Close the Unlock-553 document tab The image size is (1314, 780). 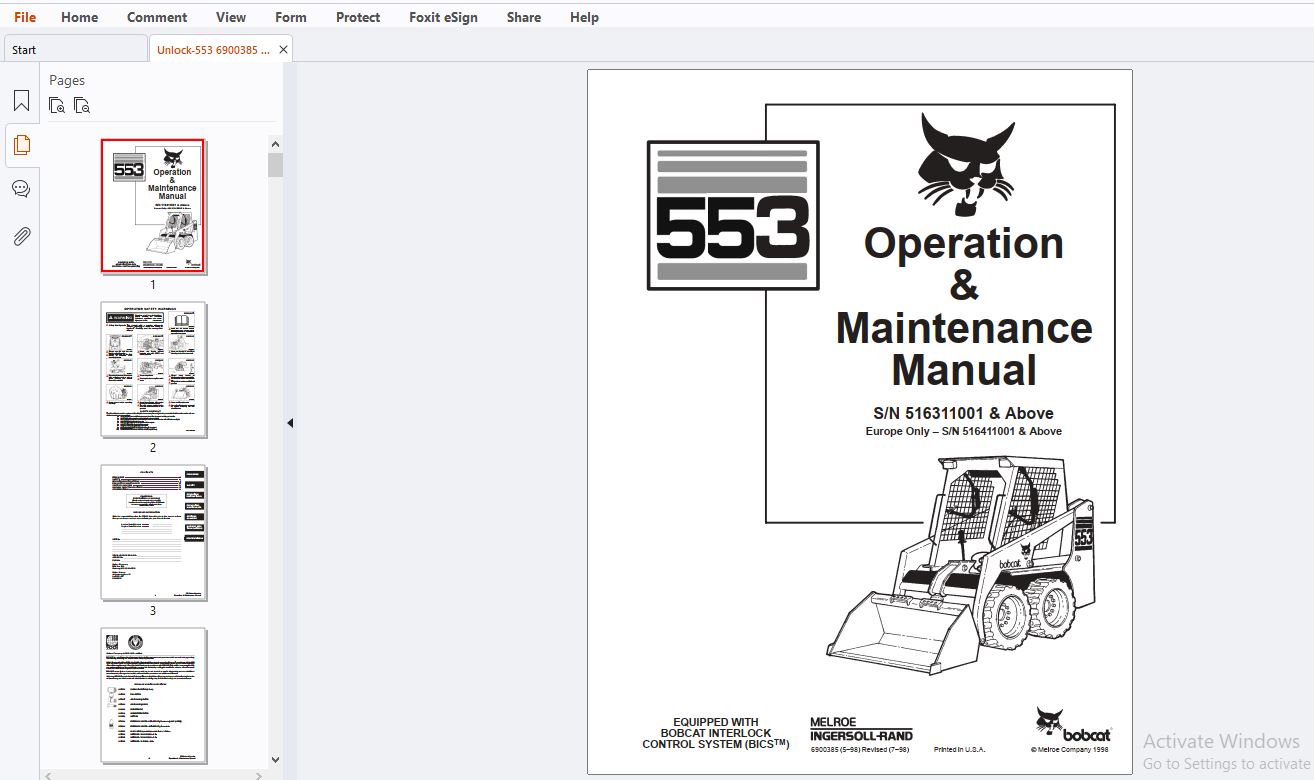click(283, 49)
